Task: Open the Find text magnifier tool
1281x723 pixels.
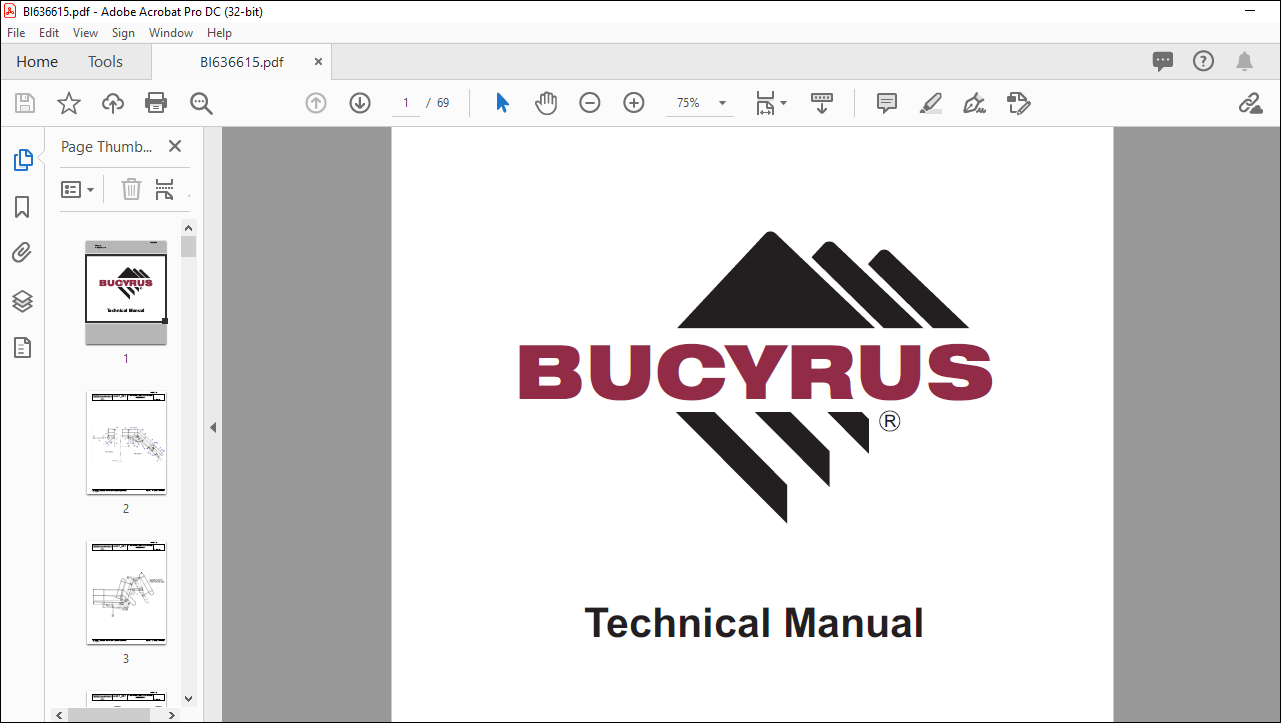Action: click(x=201, y=103)
